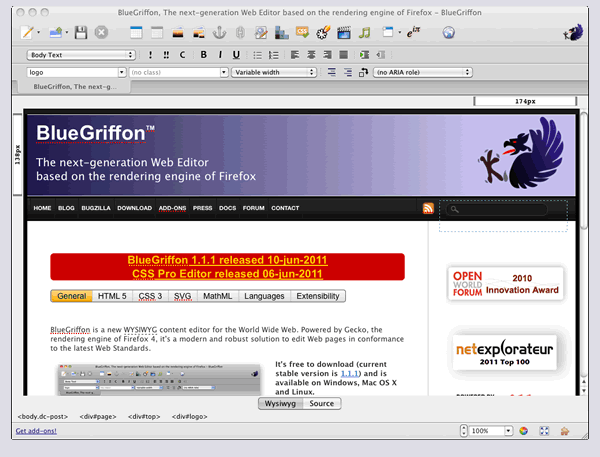Select the Extensibility page tab
Image resolution: width=600 pixels, height=457 pixels.
click(318, 296)
